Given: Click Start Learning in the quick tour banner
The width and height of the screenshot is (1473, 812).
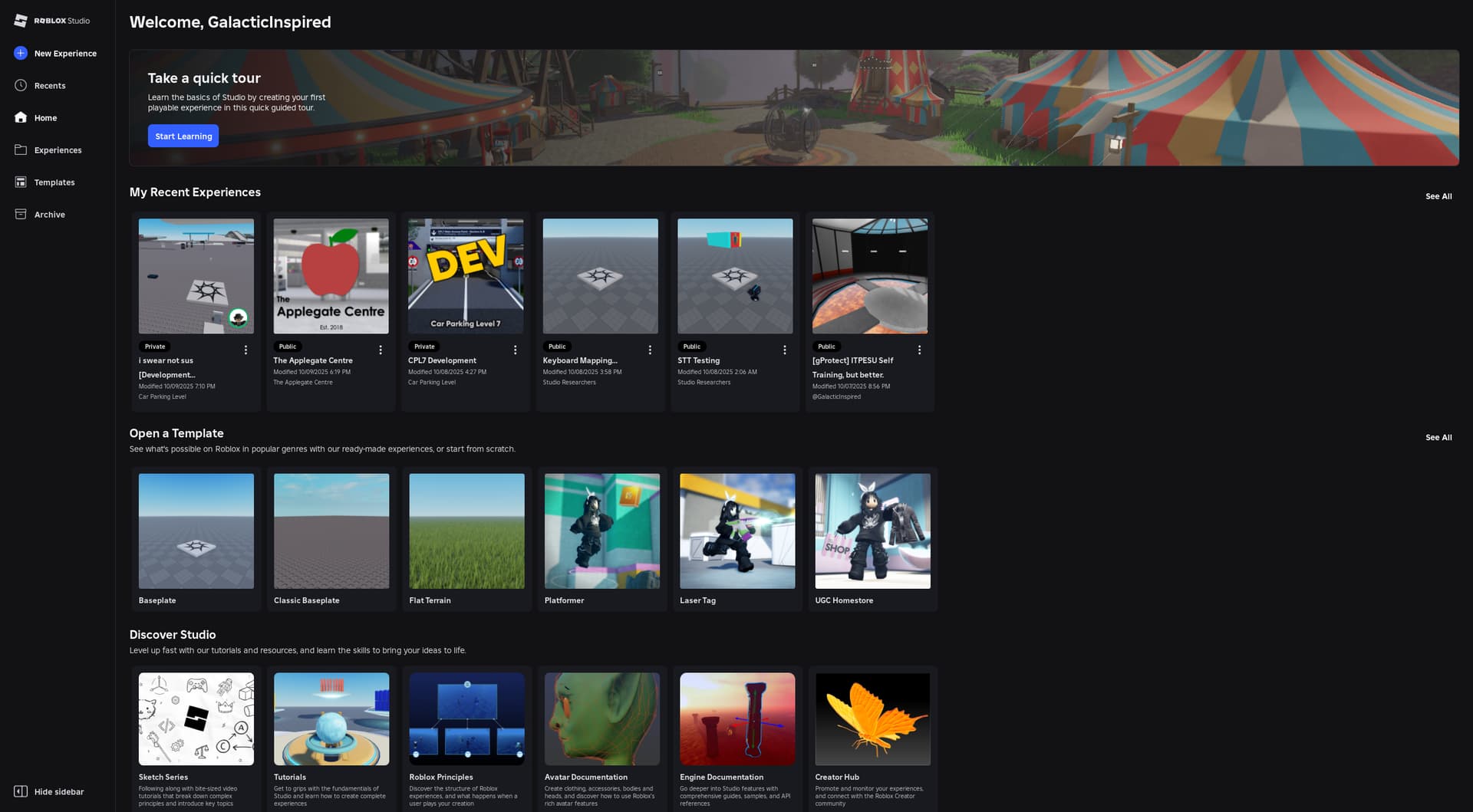Looking at the screenshot, I should (x=183, y=136).
